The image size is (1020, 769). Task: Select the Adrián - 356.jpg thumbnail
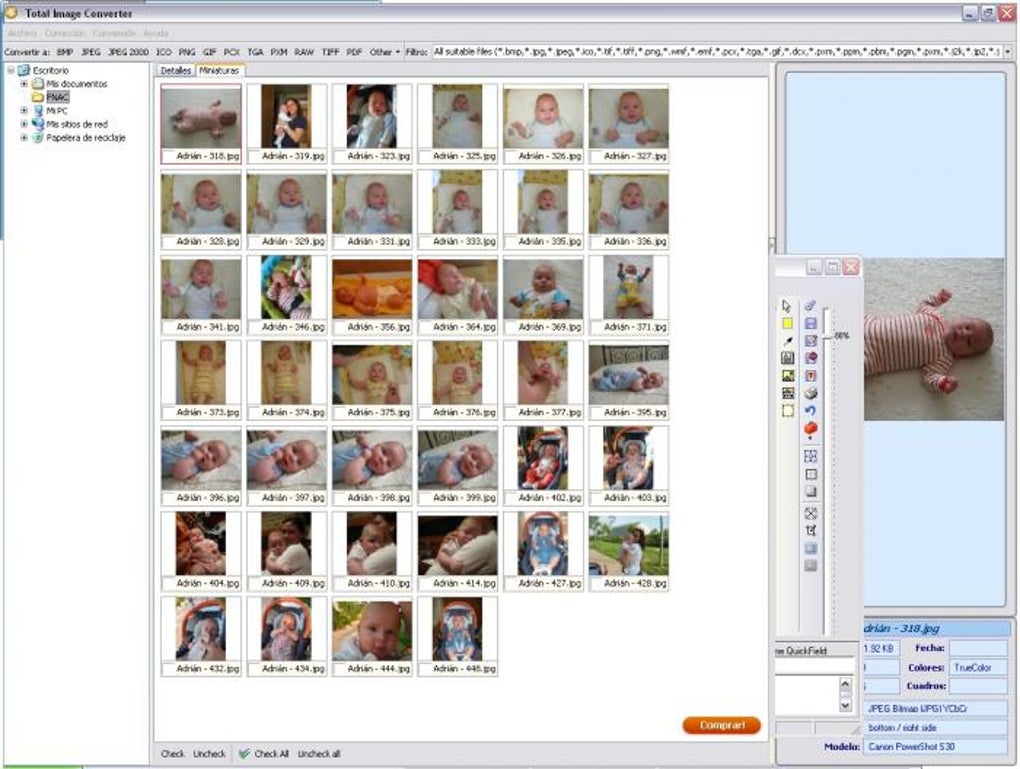[x=372, y=295]
